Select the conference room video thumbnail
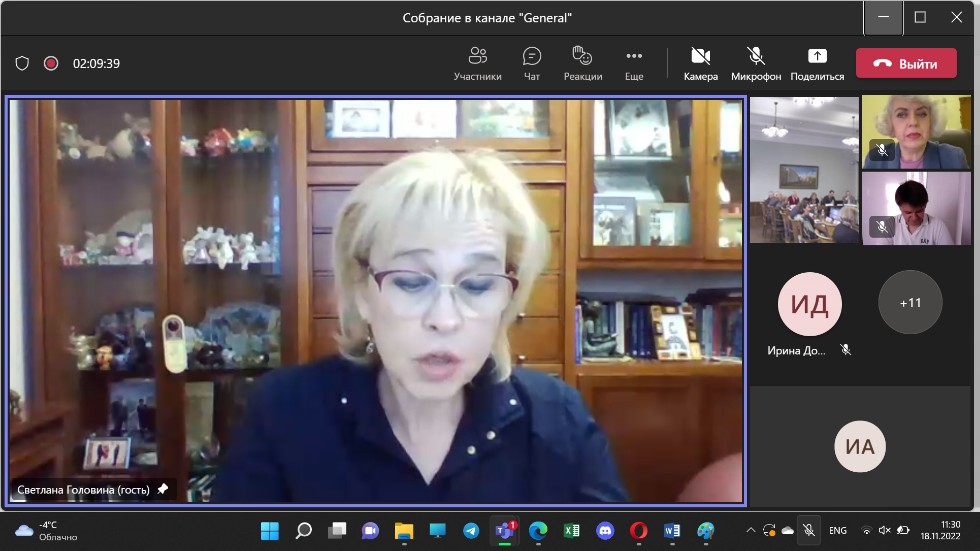The height and width of the screenshot is (551, 980). click(x=804, y=170)
